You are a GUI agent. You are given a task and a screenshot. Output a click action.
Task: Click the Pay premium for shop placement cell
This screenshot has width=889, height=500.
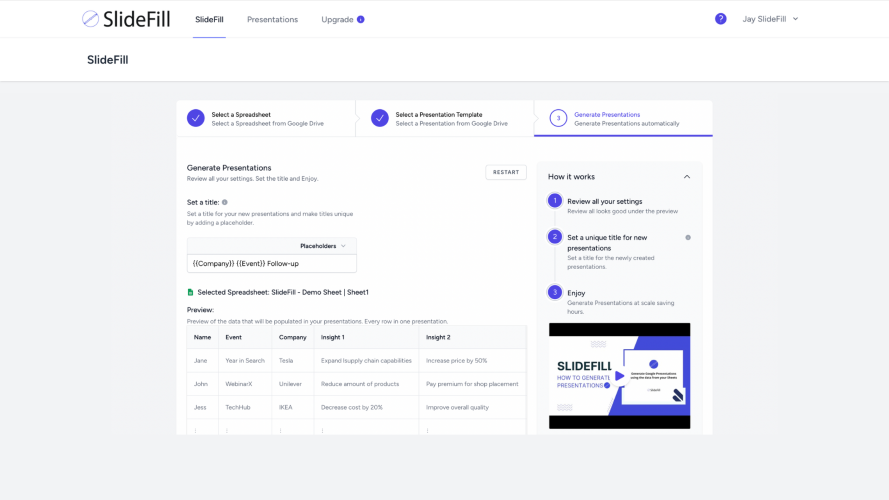[472, 384]
